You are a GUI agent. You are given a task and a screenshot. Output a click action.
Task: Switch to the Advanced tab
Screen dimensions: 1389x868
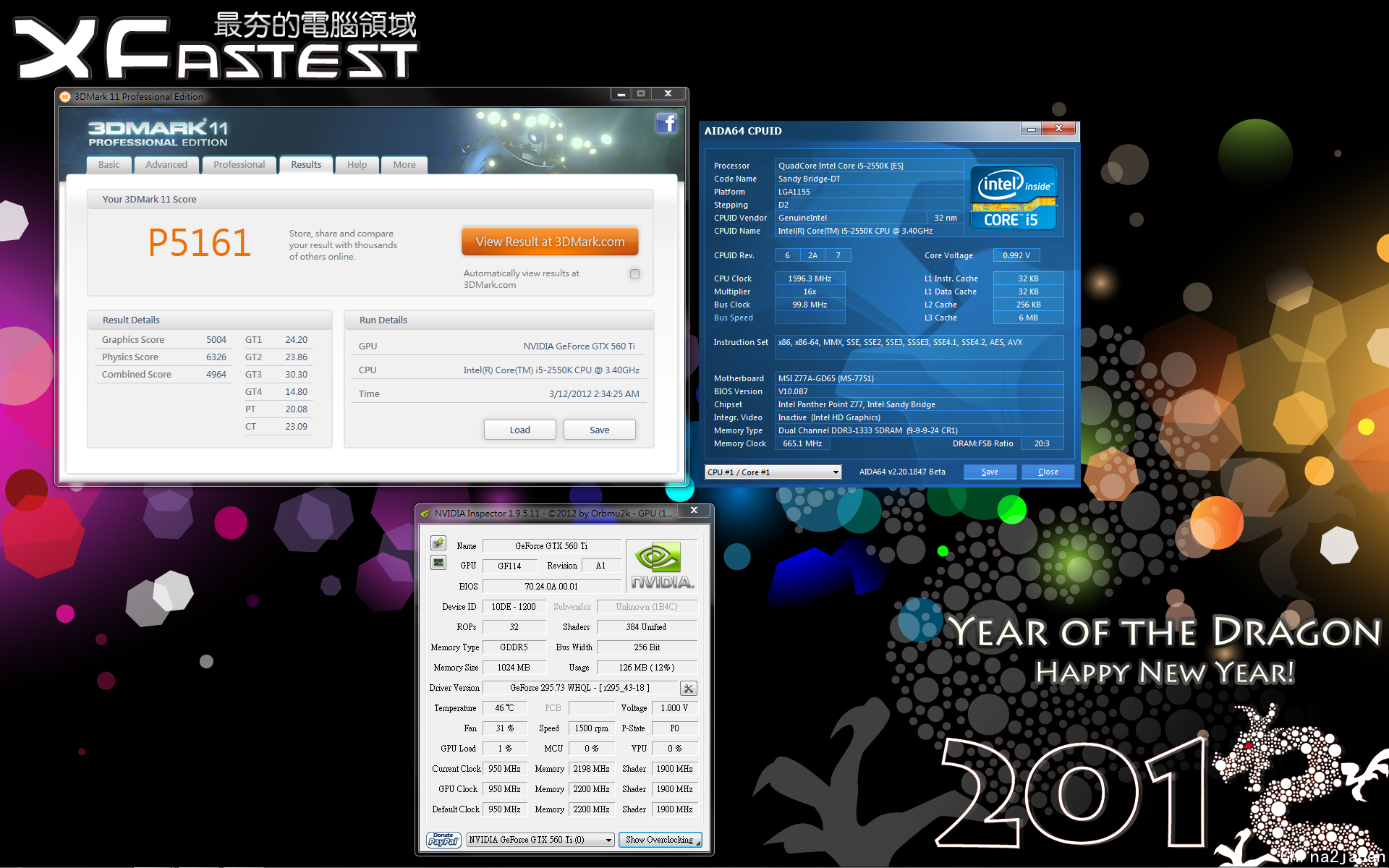coord(166,165)
